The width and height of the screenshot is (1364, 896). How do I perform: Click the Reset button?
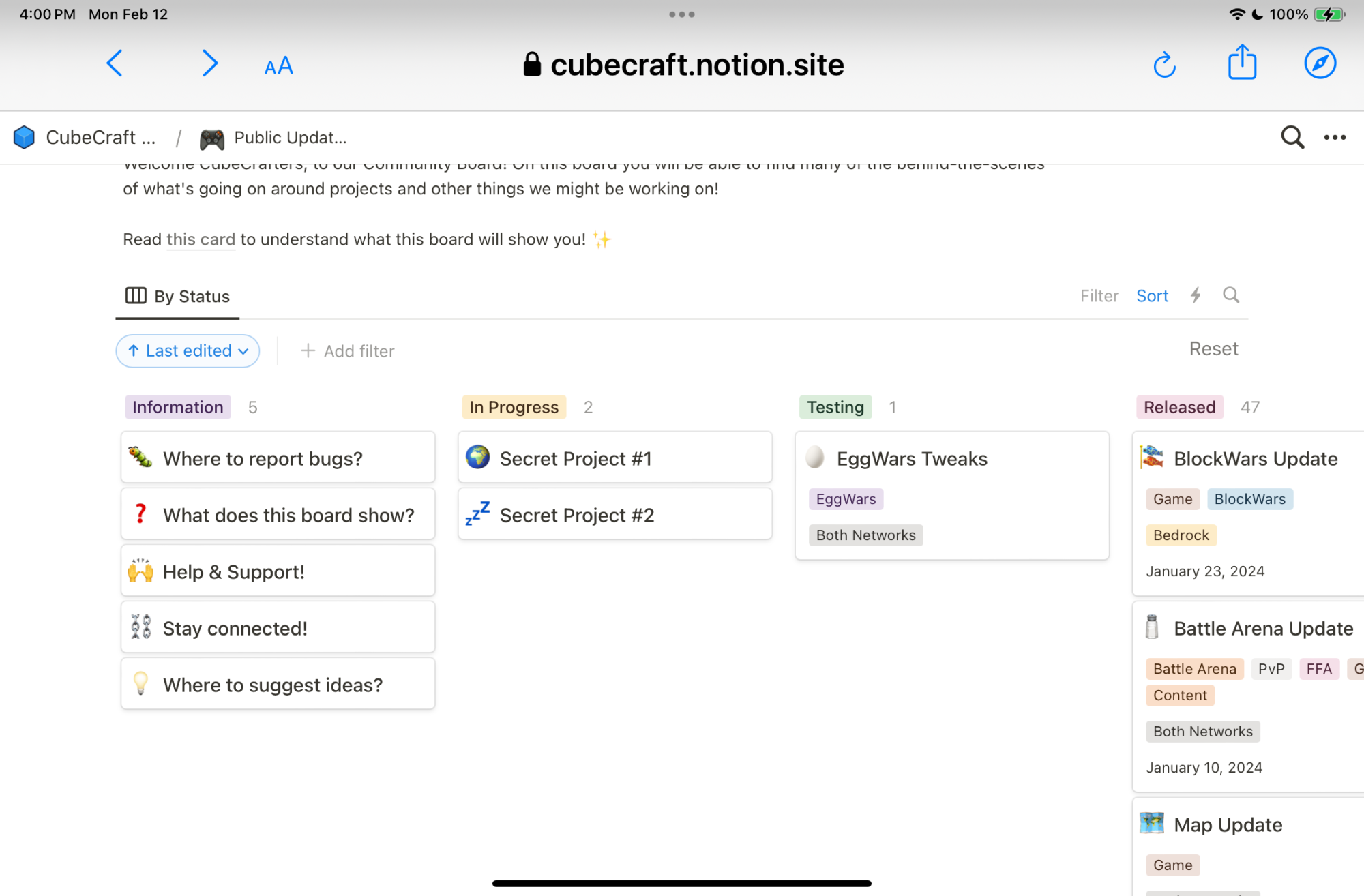point(1213,349)
